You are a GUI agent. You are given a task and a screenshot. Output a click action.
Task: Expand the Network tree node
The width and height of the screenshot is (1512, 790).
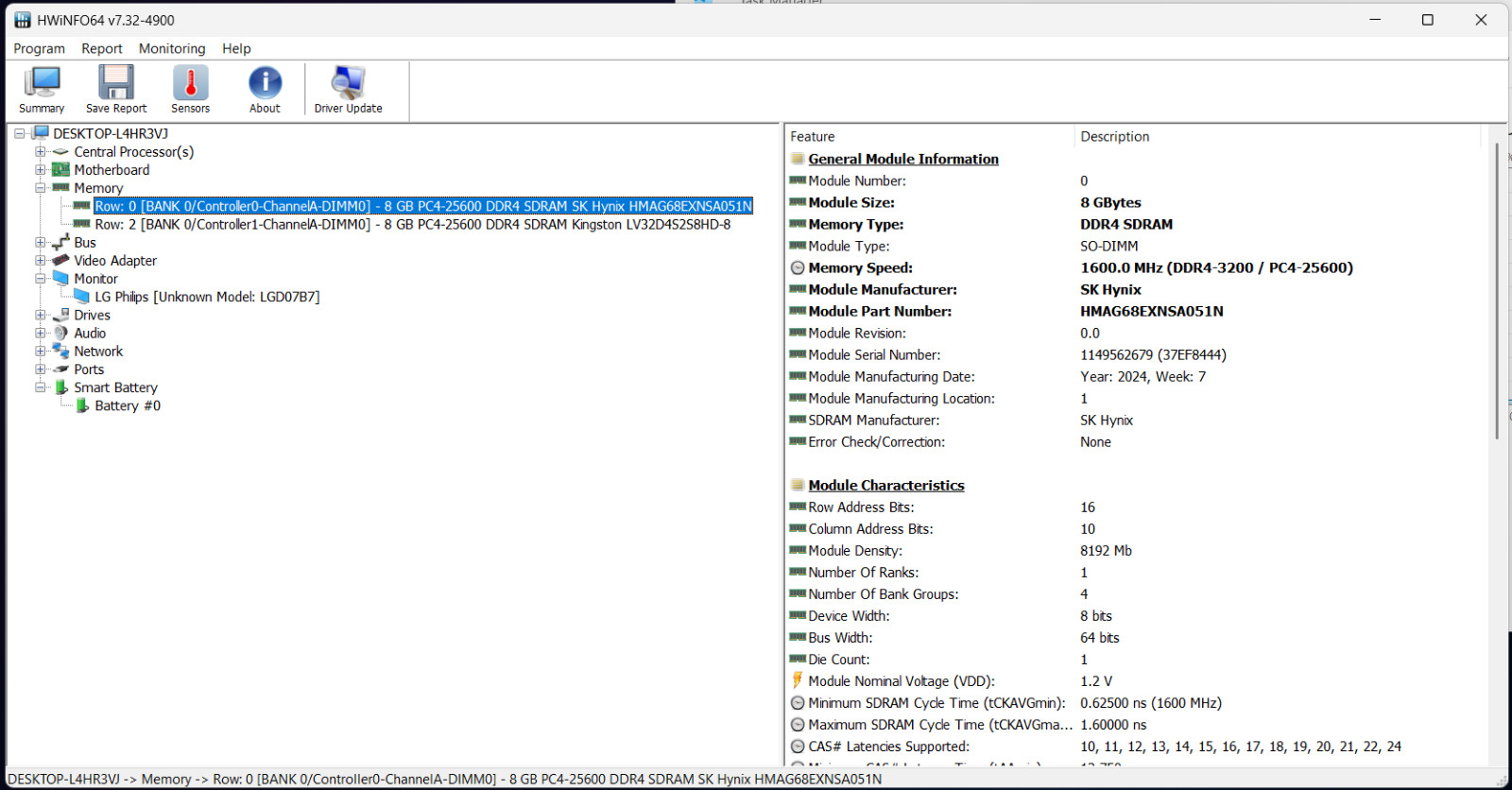[x=40, y=351]
